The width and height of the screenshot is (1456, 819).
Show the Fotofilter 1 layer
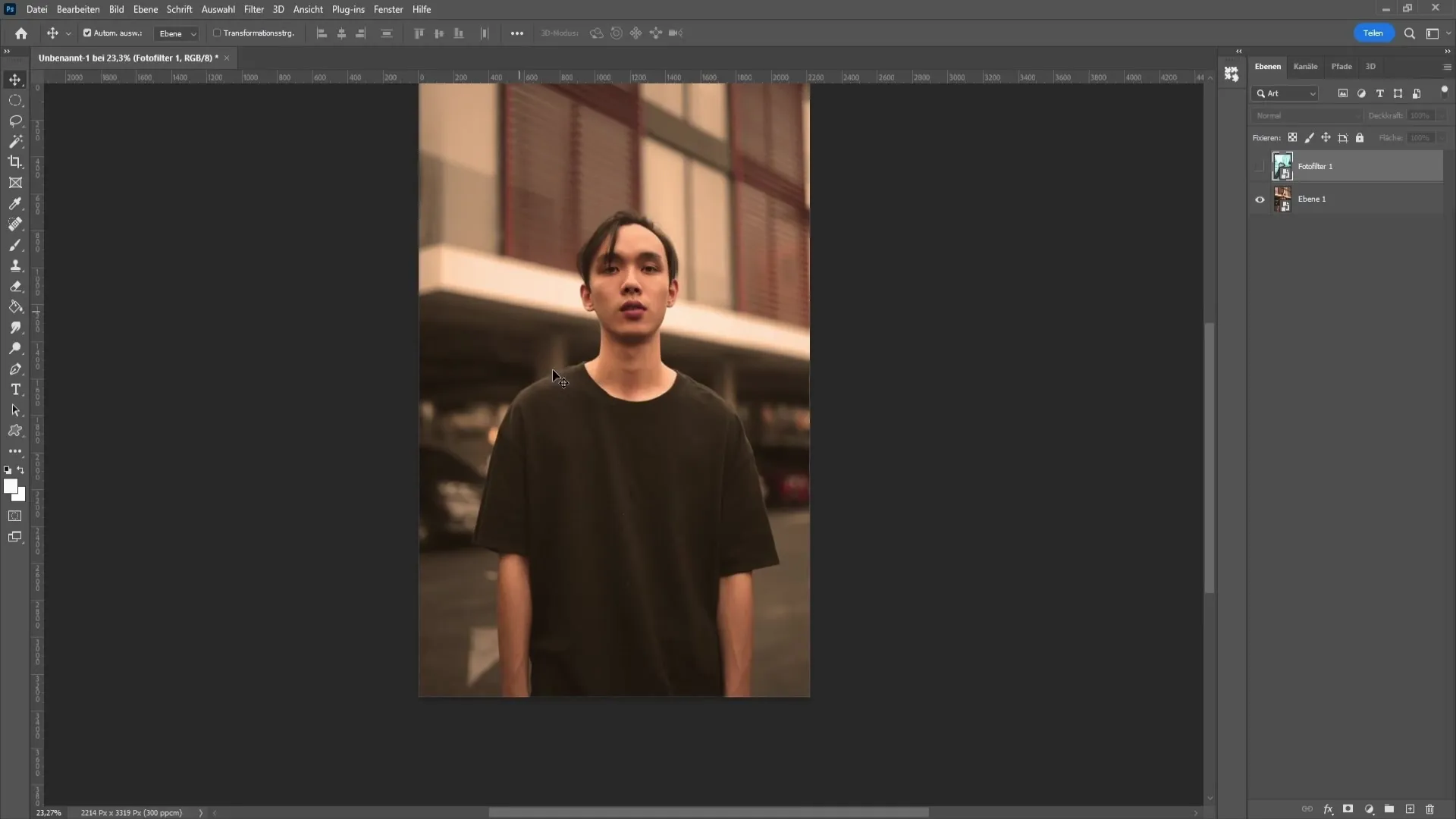(x=1260, y=167)
